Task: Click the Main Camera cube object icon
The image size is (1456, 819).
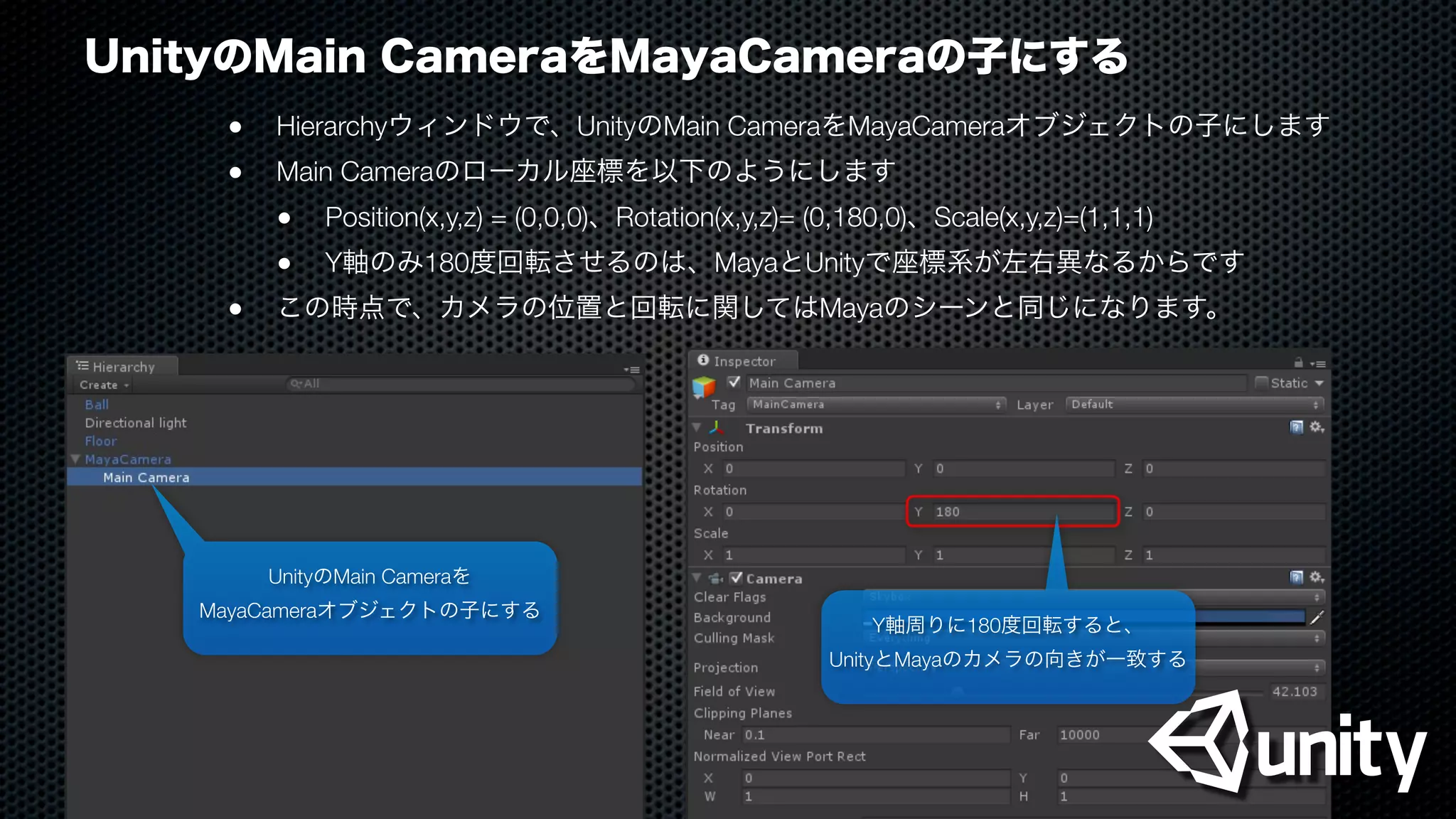Action: [704, 387]
